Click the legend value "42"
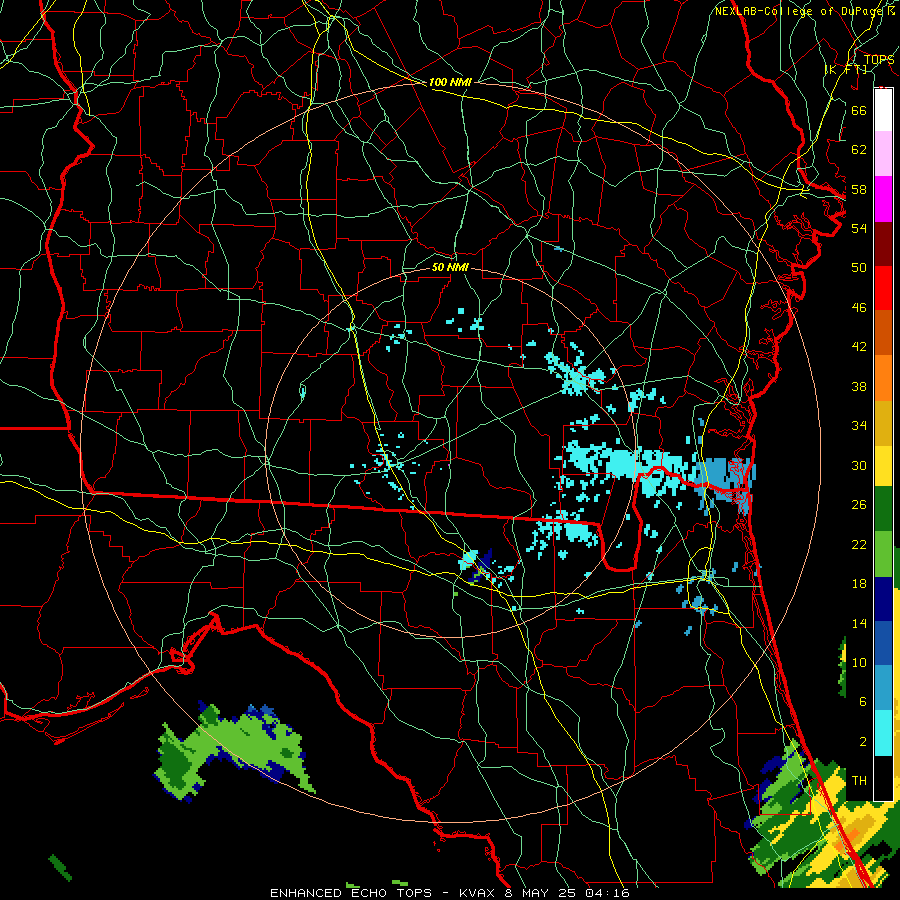 [859, 346]
